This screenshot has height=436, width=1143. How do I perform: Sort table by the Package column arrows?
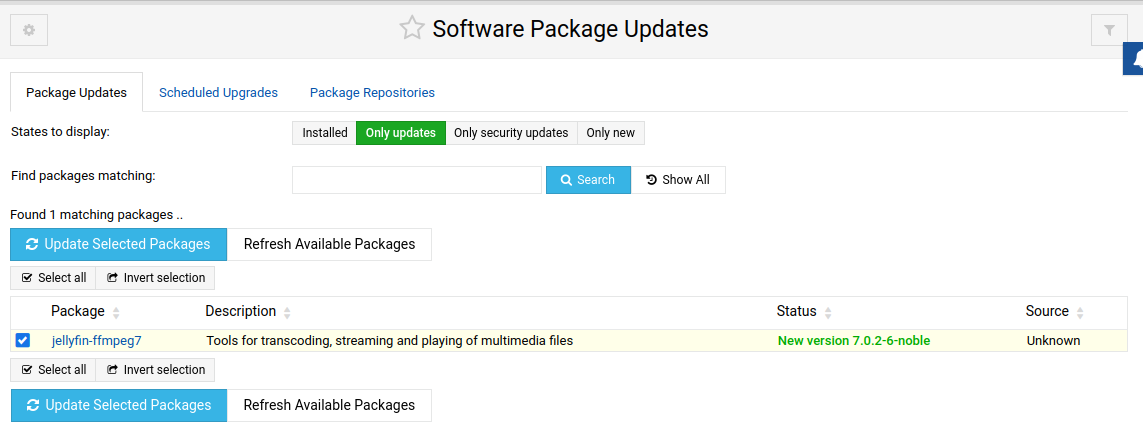tap(116, 312)
